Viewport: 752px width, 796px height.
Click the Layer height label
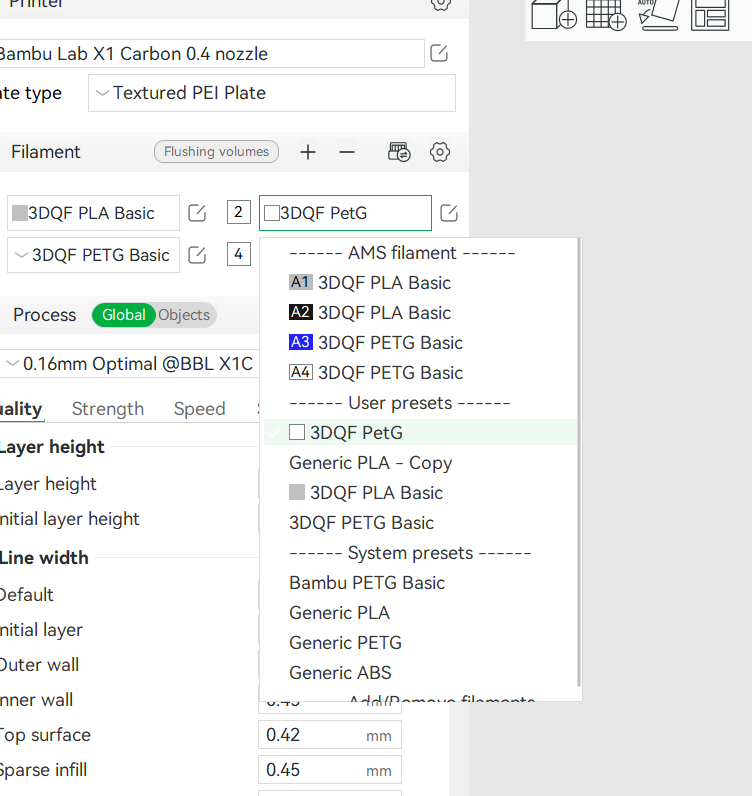pos(48,484)
